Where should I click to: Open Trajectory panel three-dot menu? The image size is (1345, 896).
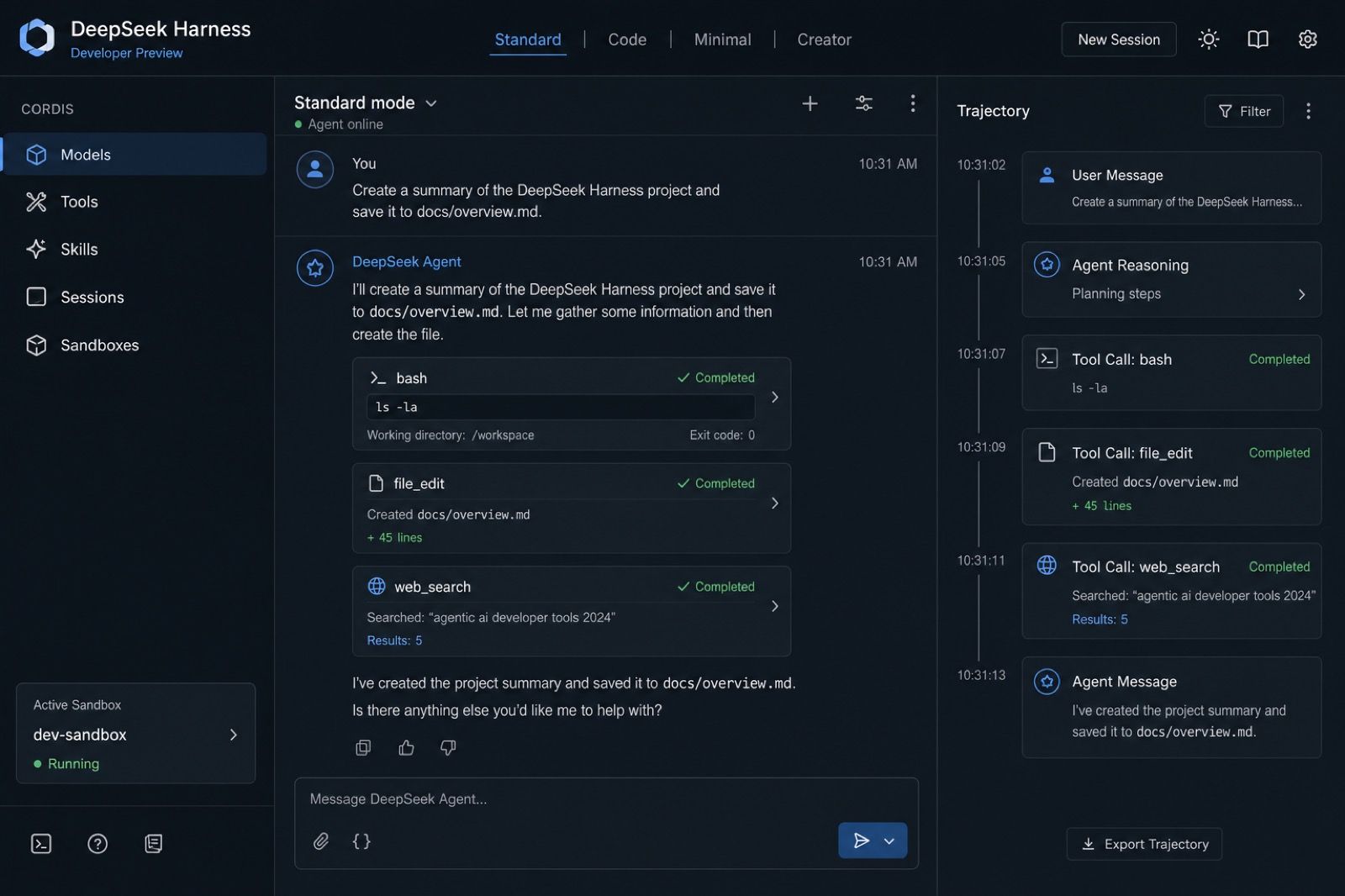pyautogui.click(x=1308, y=111)
